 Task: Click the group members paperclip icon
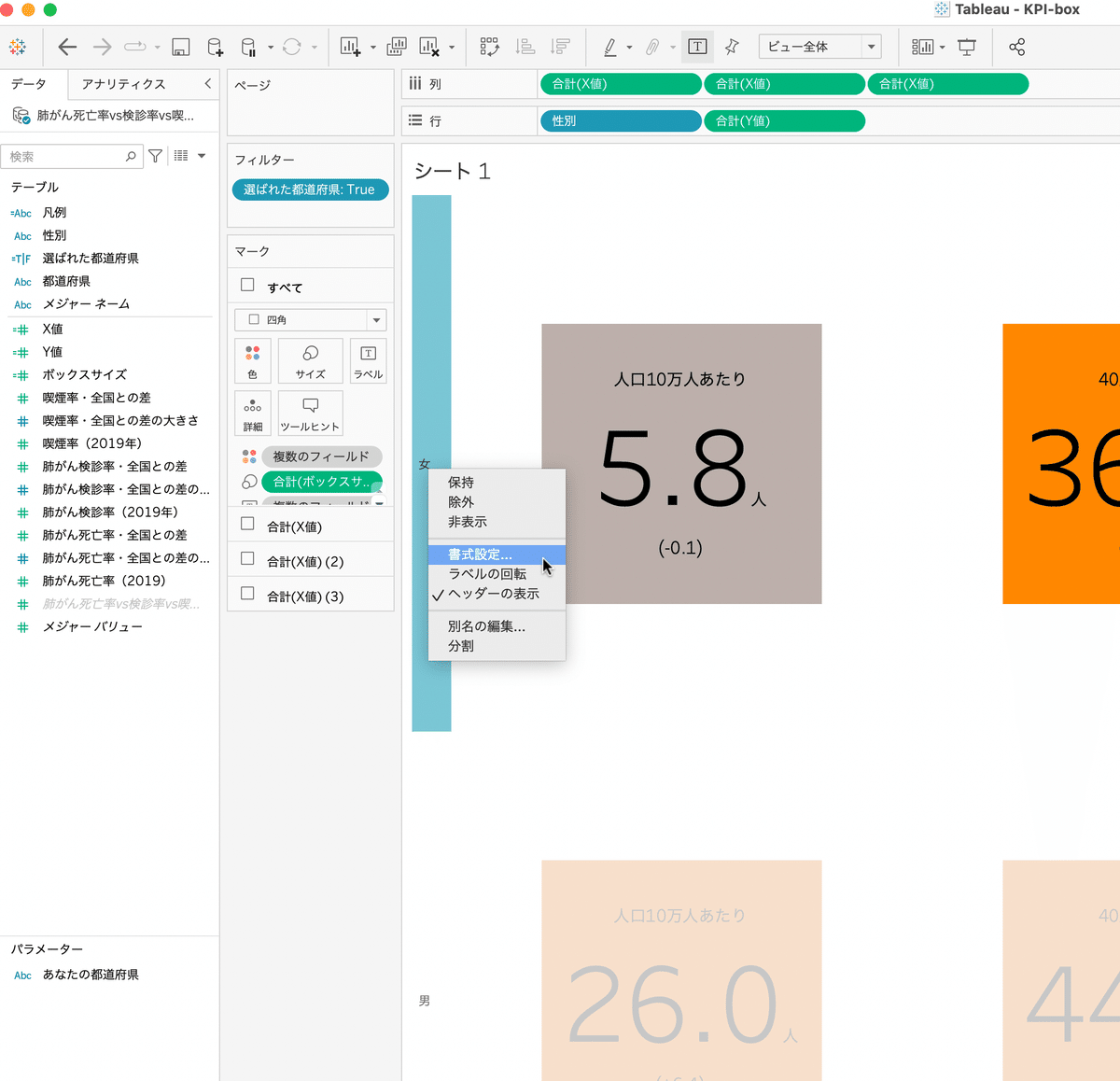653,47
